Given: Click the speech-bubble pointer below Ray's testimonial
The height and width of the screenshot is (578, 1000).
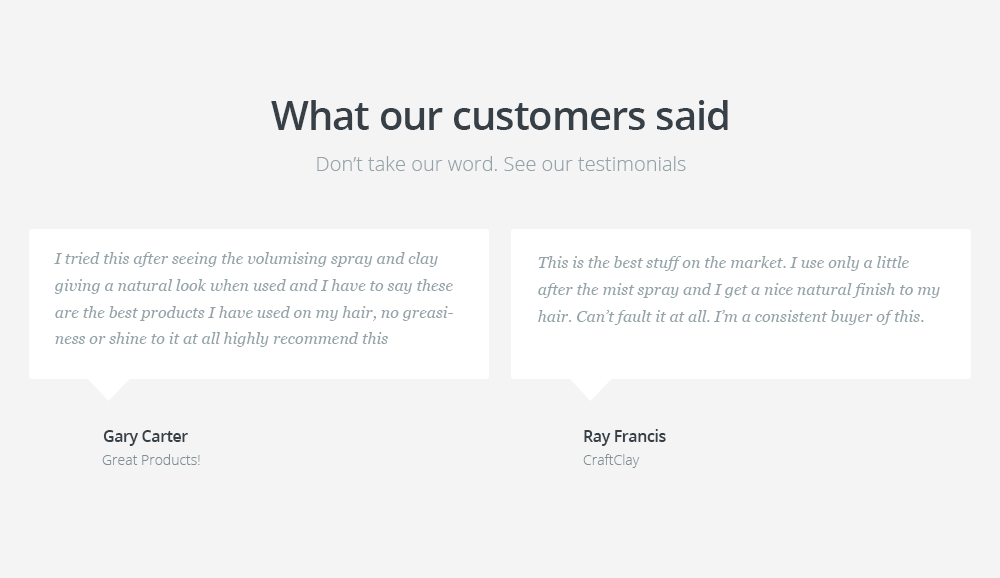Looking at the screenshot, I should [590, 389].
